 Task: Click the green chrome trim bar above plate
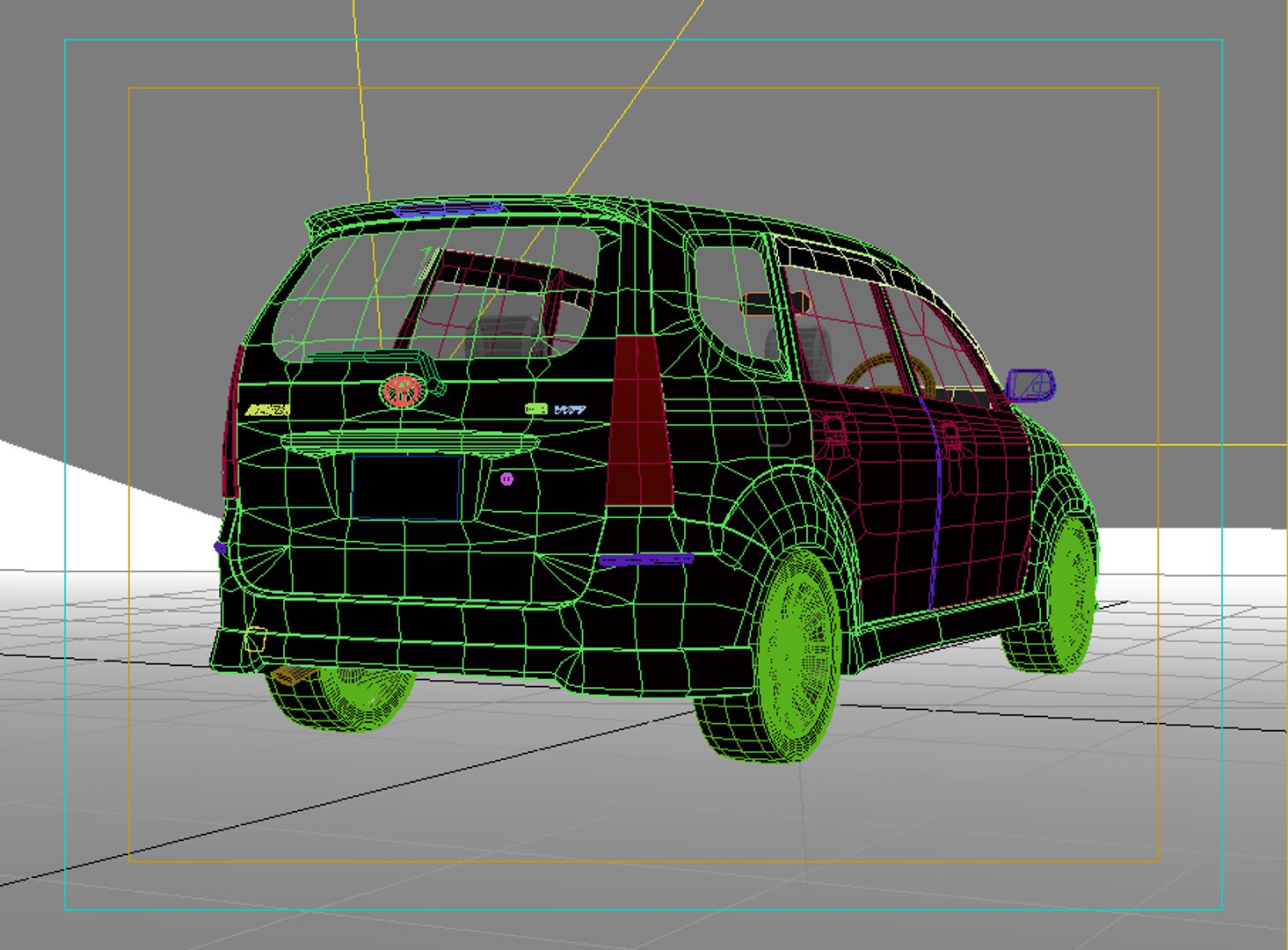(x=411, y=442)
